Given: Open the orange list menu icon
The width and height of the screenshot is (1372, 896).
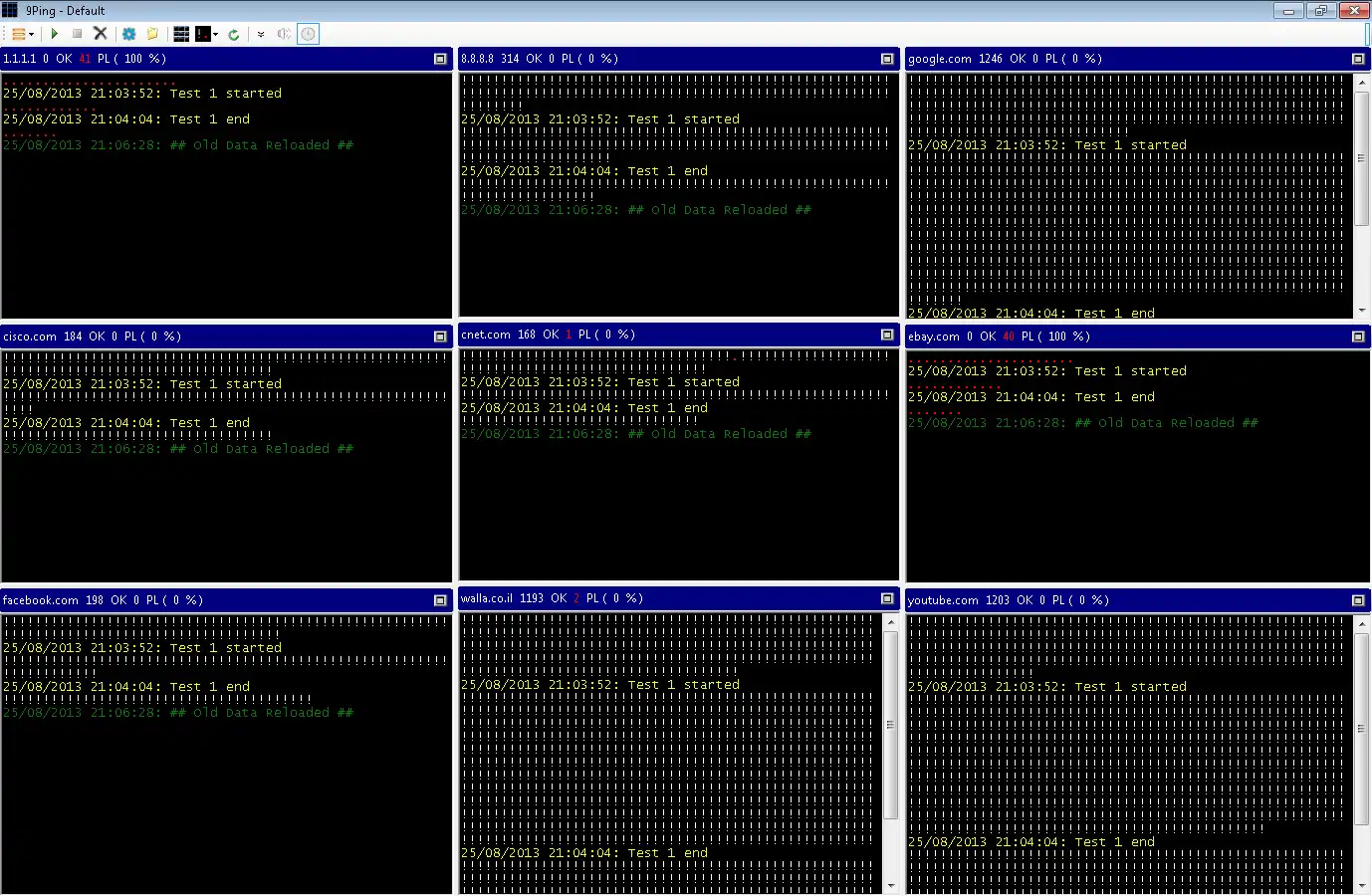Looking at the screenshot, I should (x=18, y=34).
